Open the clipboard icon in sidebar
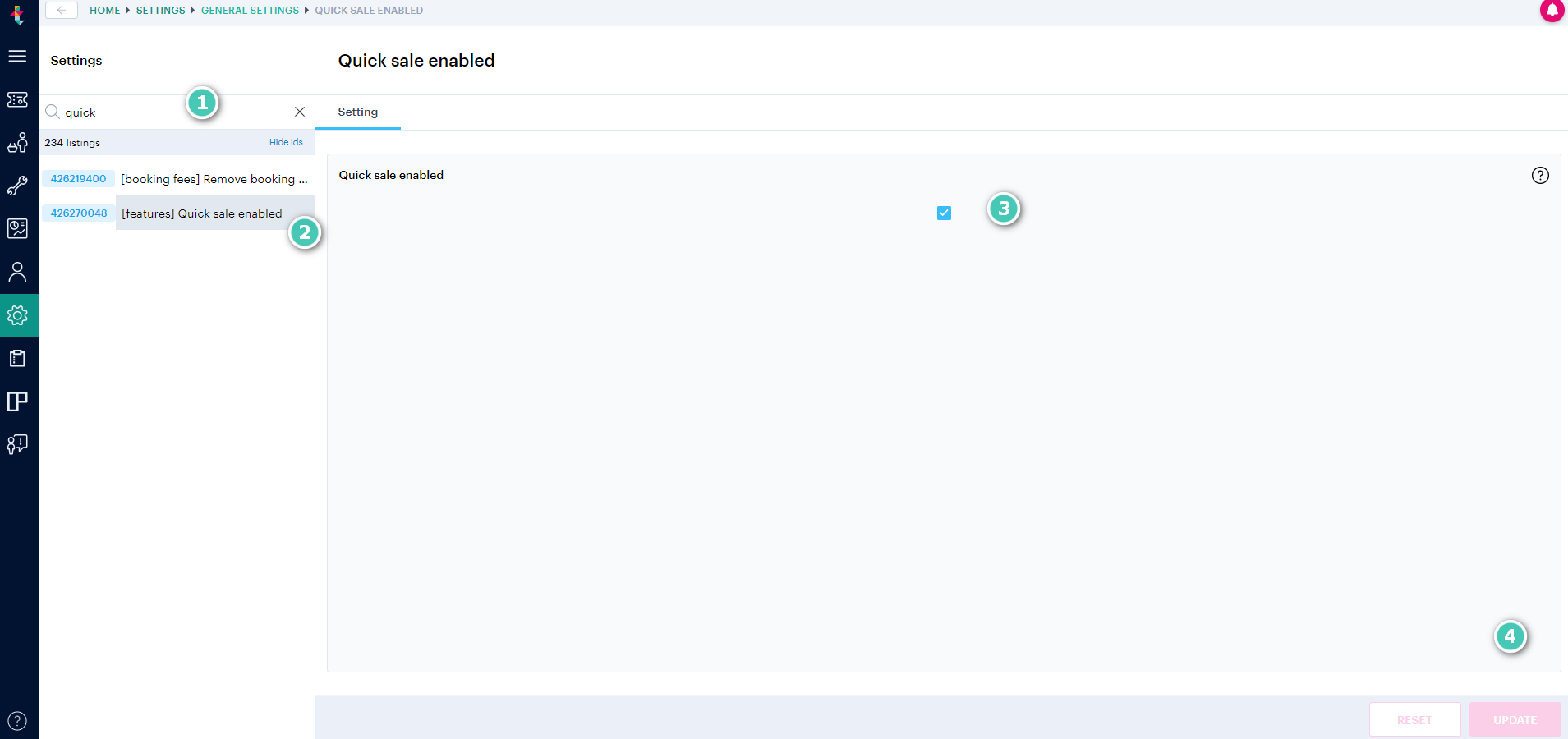The height and width of the screenshot is (739, 1568). (x=17, y=358)
